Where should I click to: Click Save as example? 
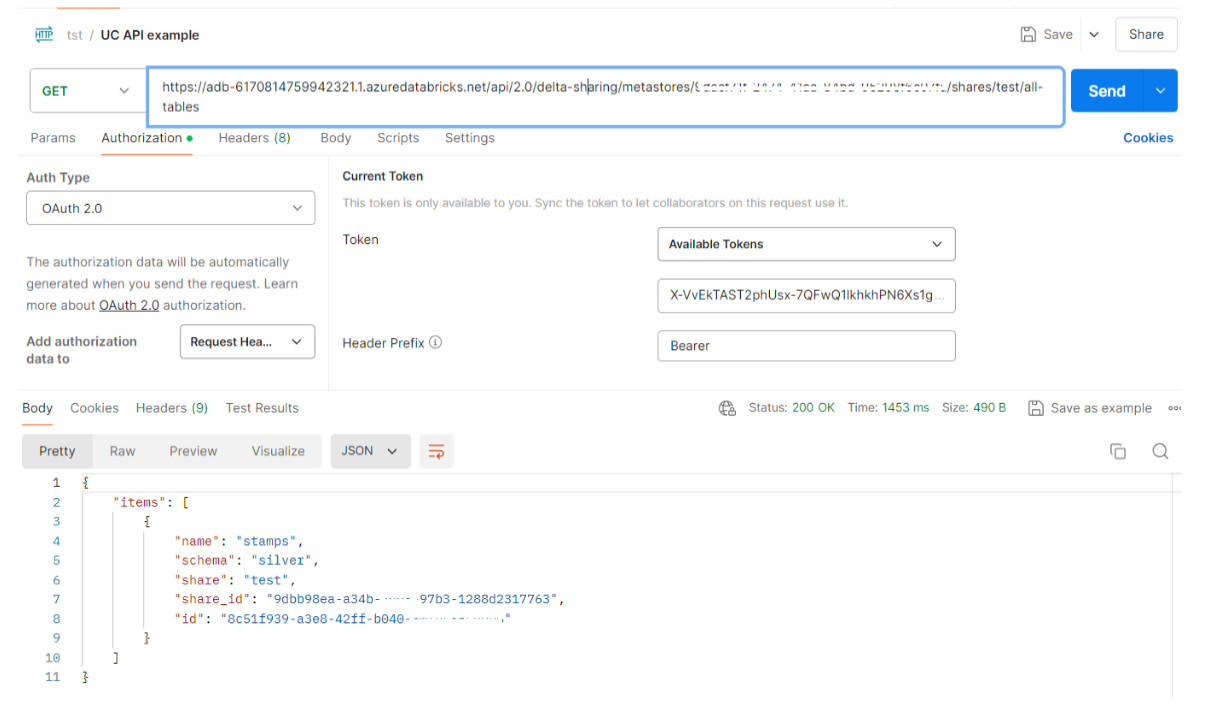coord(1090,408)
